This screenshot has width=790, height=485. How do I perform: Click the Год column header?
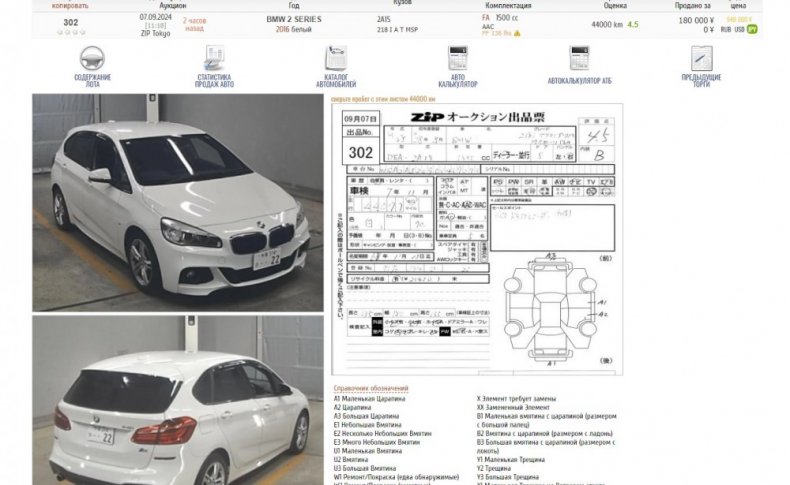click(294, 6)
